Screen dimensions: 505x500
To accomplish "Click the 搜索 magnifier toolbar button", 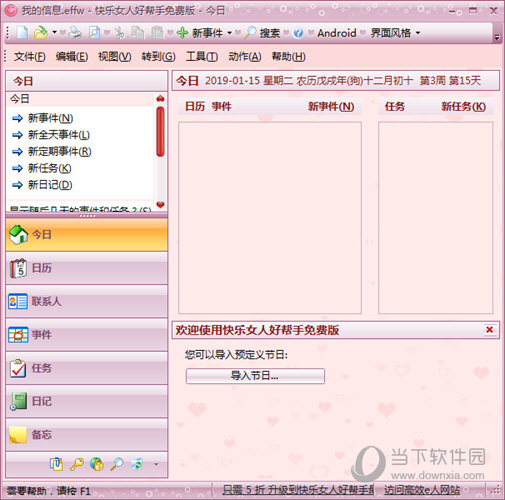I will 262,33.
